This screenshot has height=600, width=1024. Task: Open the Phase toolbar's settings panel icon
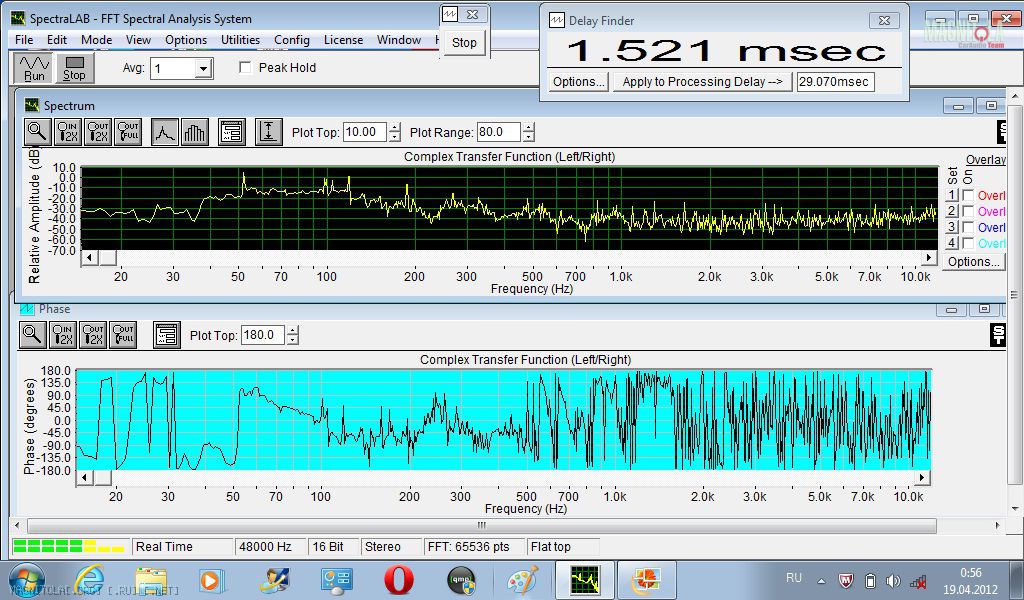pyautogui.click(x=167, y=335)
